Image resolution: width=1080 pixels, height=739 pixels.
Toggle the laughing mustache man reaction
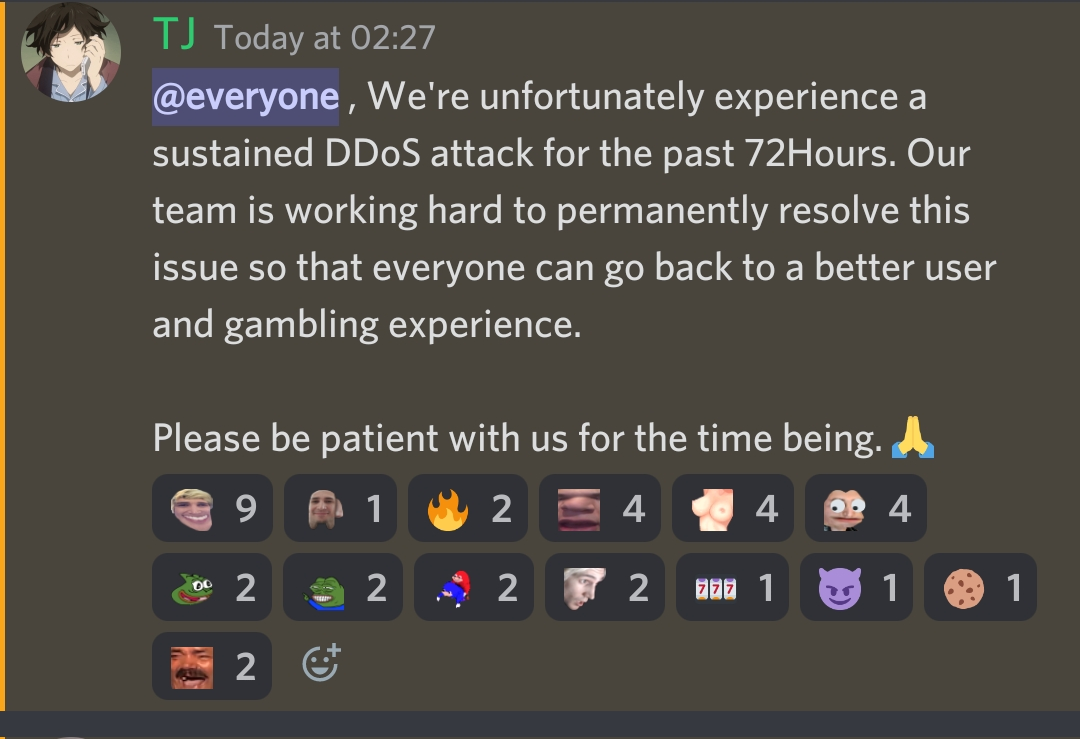tap(212, 666)
